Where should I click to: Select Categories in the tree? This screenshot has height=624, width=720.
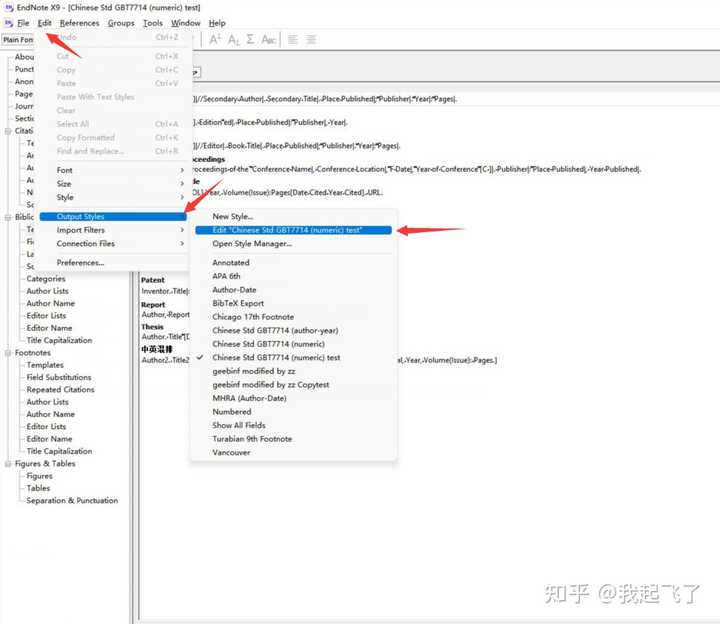point(45,279)
